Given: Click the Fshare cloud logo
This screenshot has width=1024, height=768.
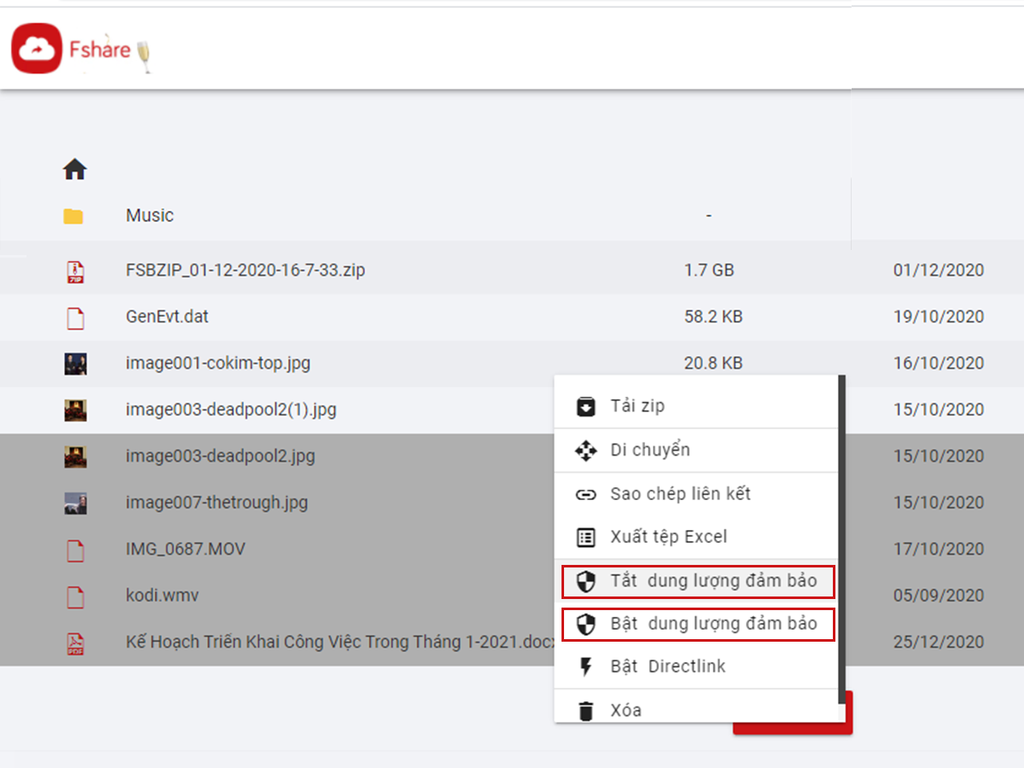Looking at the screenshot, I should pyautogui.click(x=37, y=49).
